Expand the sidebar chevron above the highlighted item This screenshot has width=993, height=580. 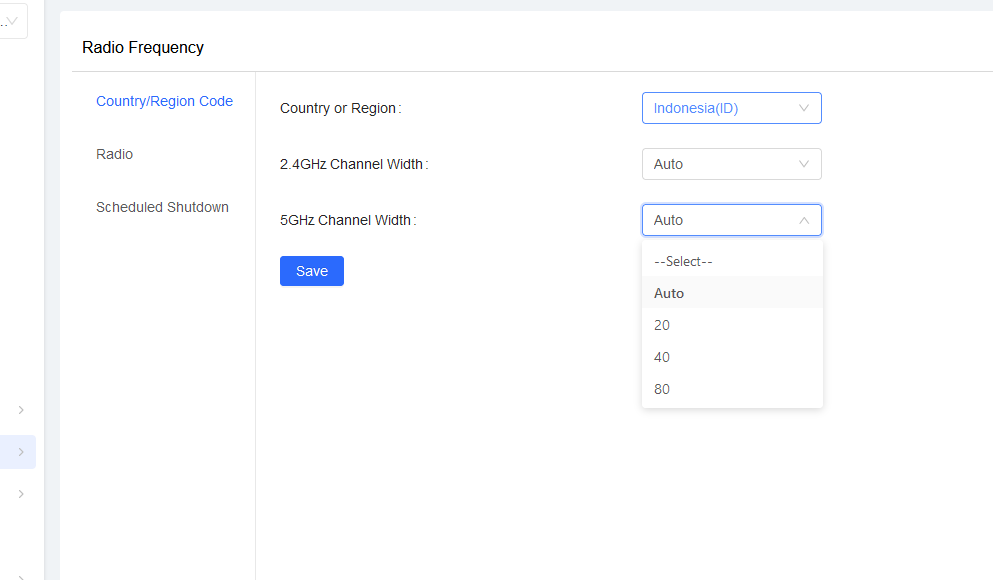21,410
